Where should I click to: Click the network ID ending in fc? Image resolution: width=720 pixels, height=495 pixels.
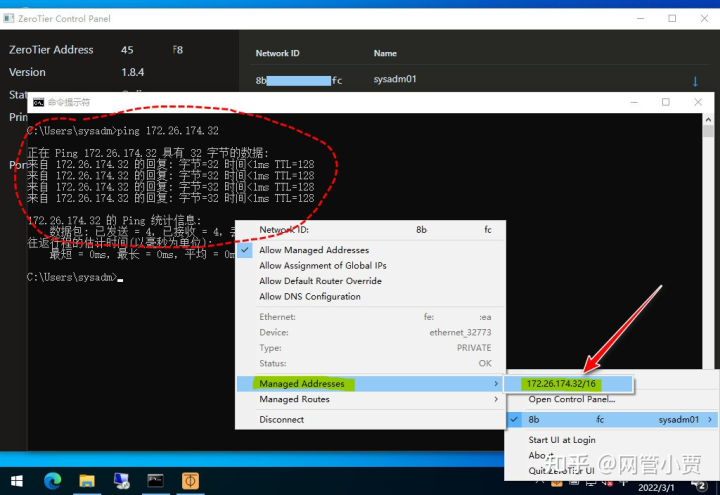[x=299, y=80]
